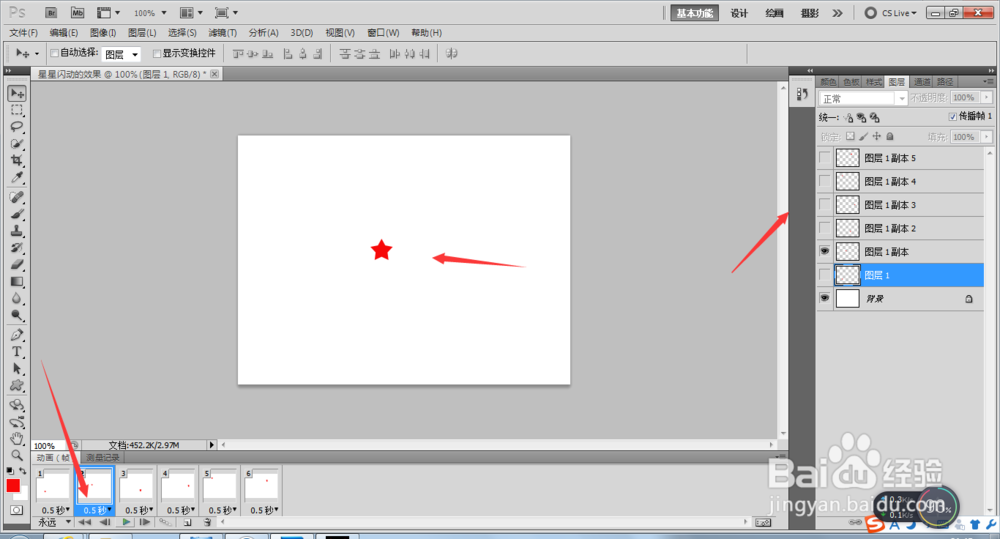Viewport: 1000px width, 539px height.
Task: Go to the next animation frame
Action: tap(145, 522)
